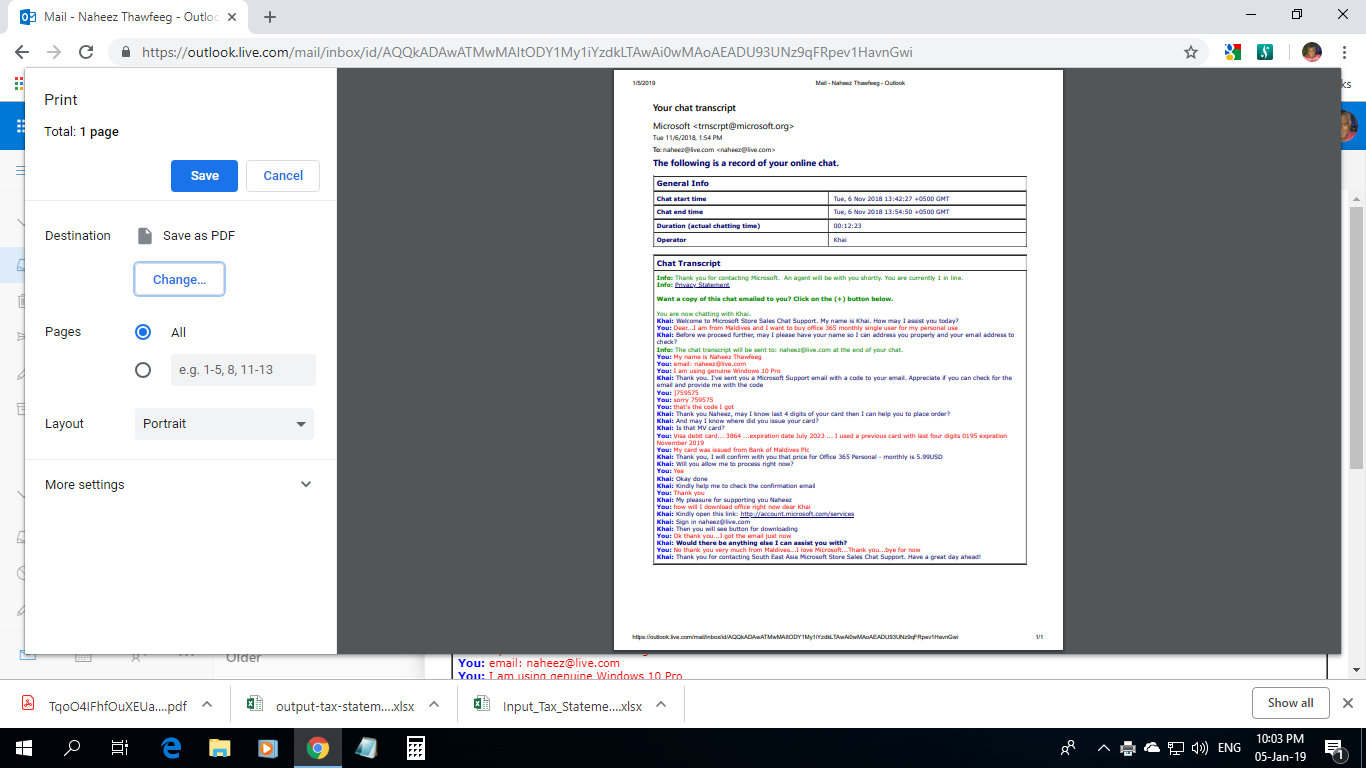Select the custom page range radio button
Screen dimensions: 1366x768
pos(143,370)
